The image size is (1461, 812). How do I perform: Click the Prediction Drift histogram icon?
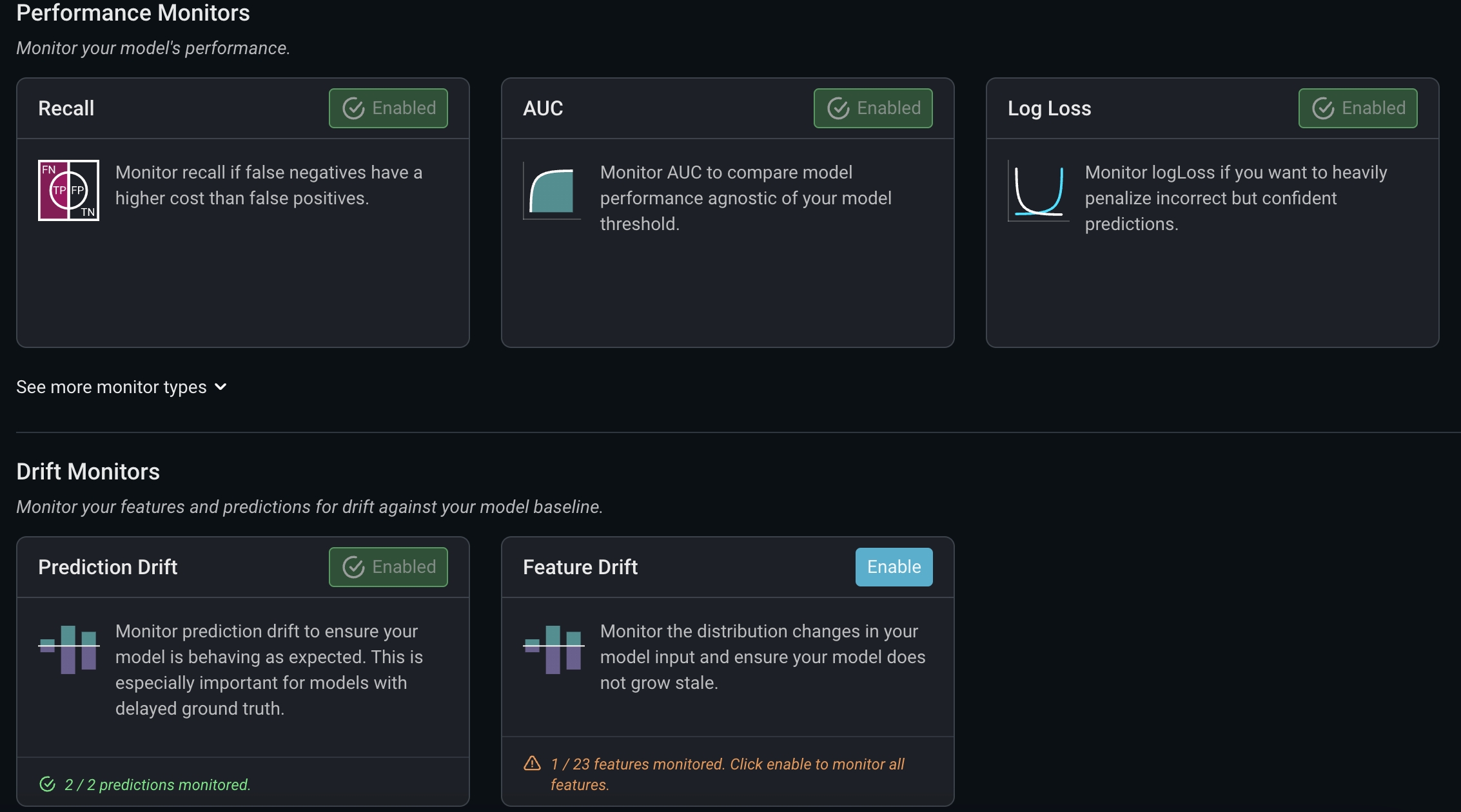(68, 649)
